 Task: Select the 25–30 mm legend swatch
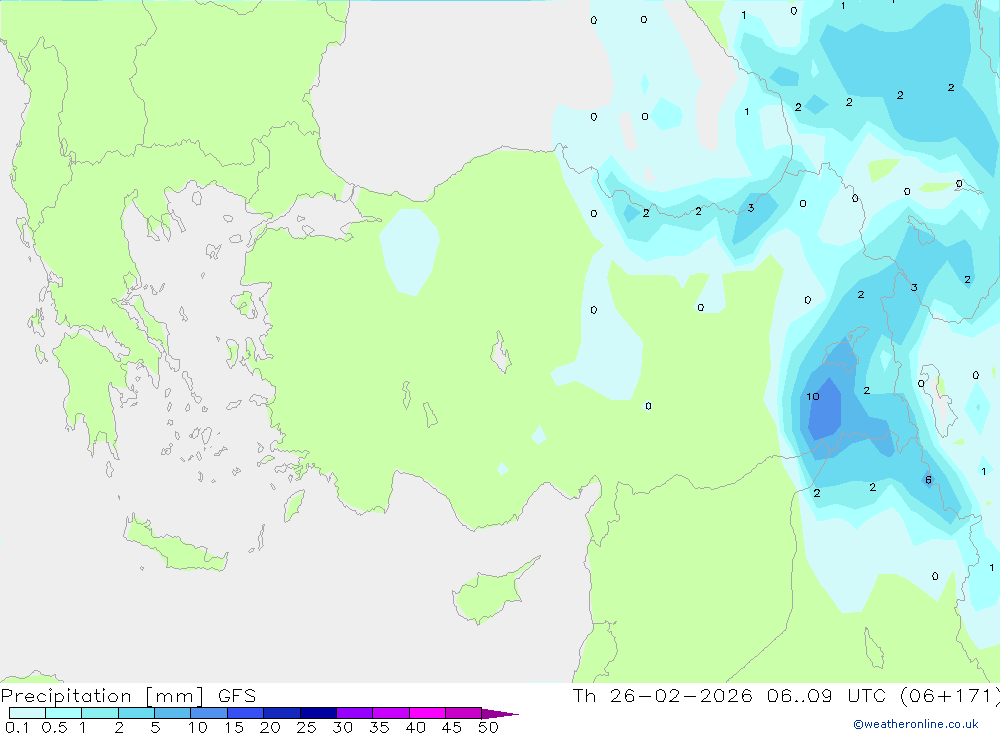coord(318,713)
